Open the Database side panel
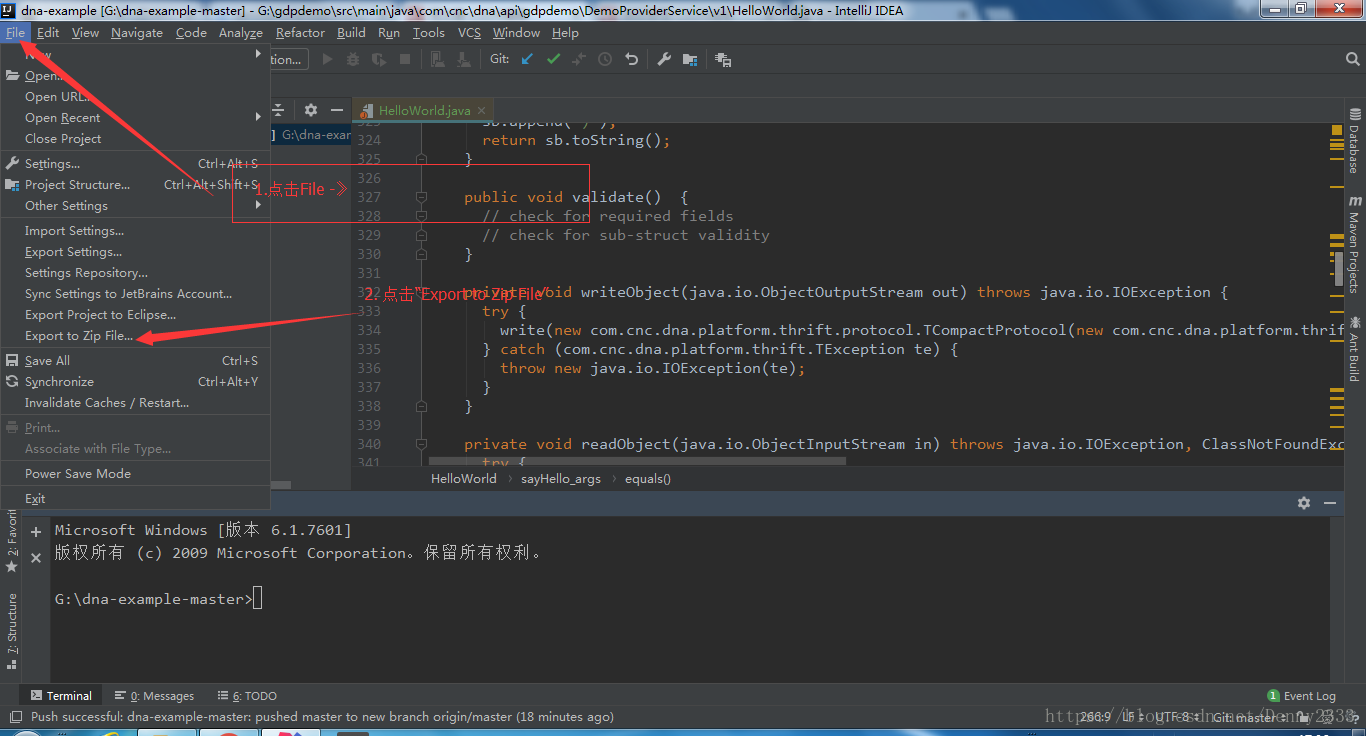 [1355, 140]
